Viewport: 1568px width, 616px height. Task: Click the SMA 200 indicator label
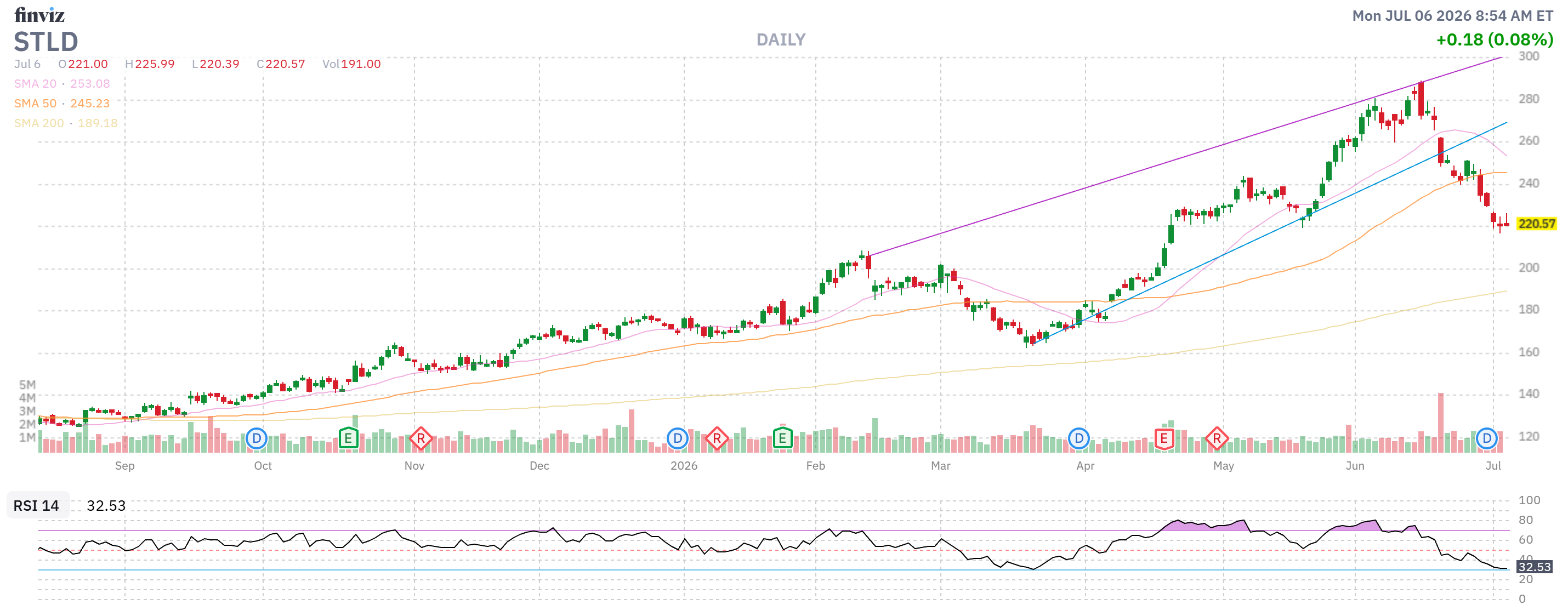point(39,123)
